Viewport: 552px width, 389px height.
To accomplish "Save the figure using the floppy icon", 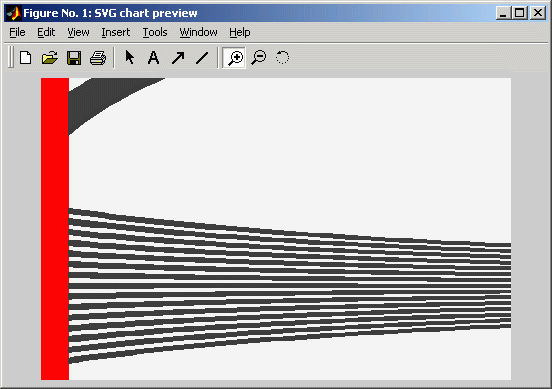I will (74, 58).
